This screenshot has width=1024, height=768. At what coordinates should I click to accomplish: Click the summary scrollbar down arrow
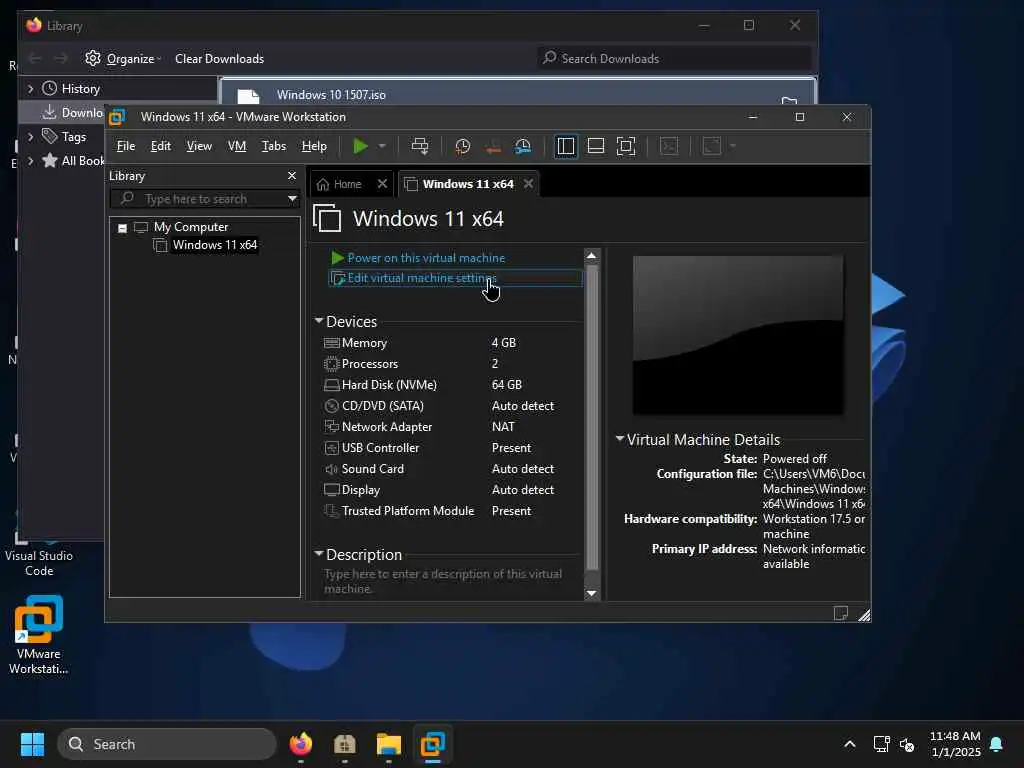(x=592, y=593)
